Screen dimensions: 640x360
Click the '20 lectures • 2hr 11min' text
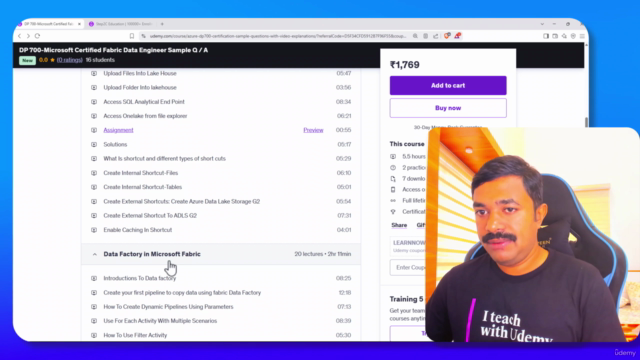tap(323, 254)
